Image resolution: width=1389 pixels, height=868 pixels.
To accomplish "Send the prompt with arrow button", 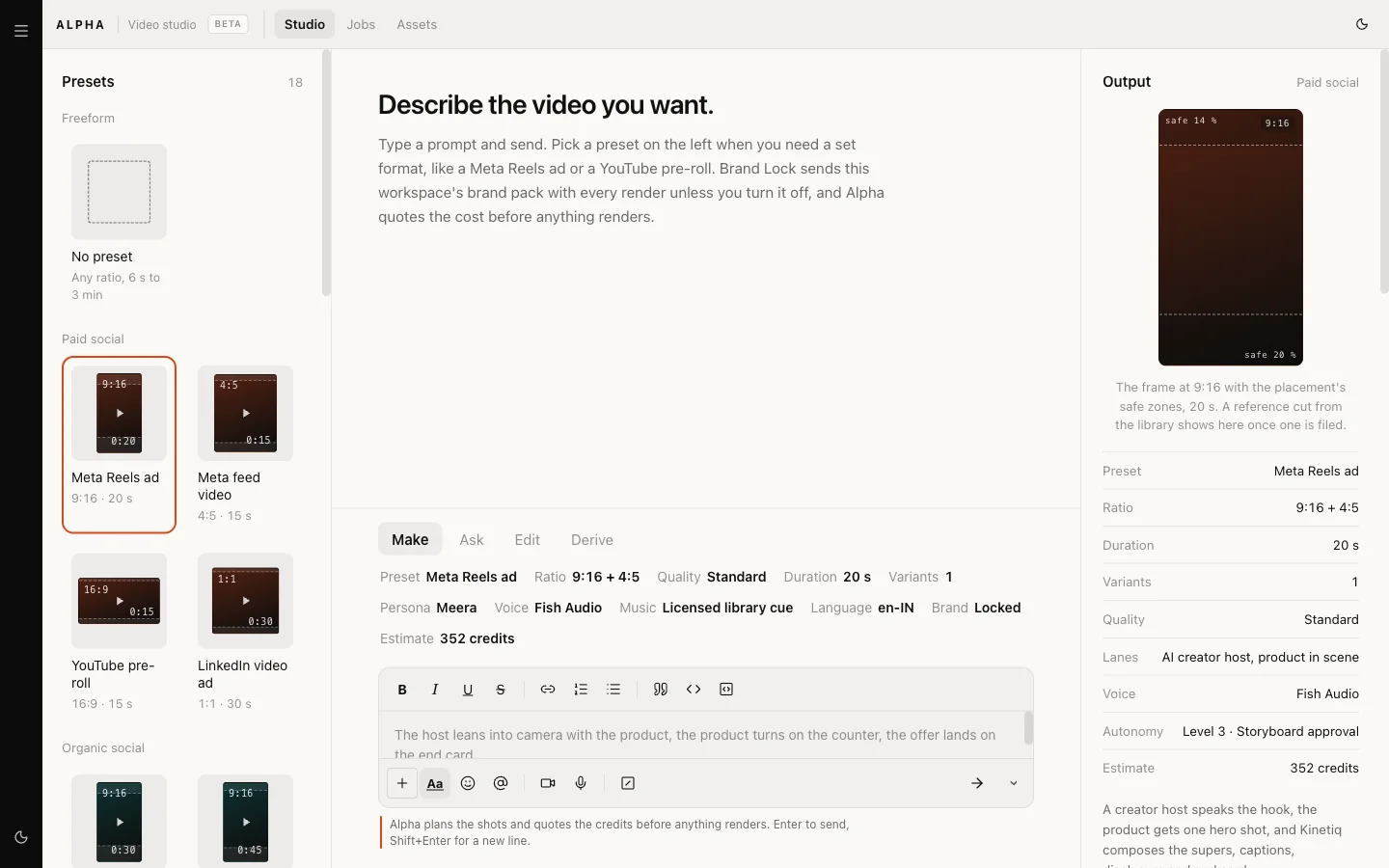I will coord(977,783).
